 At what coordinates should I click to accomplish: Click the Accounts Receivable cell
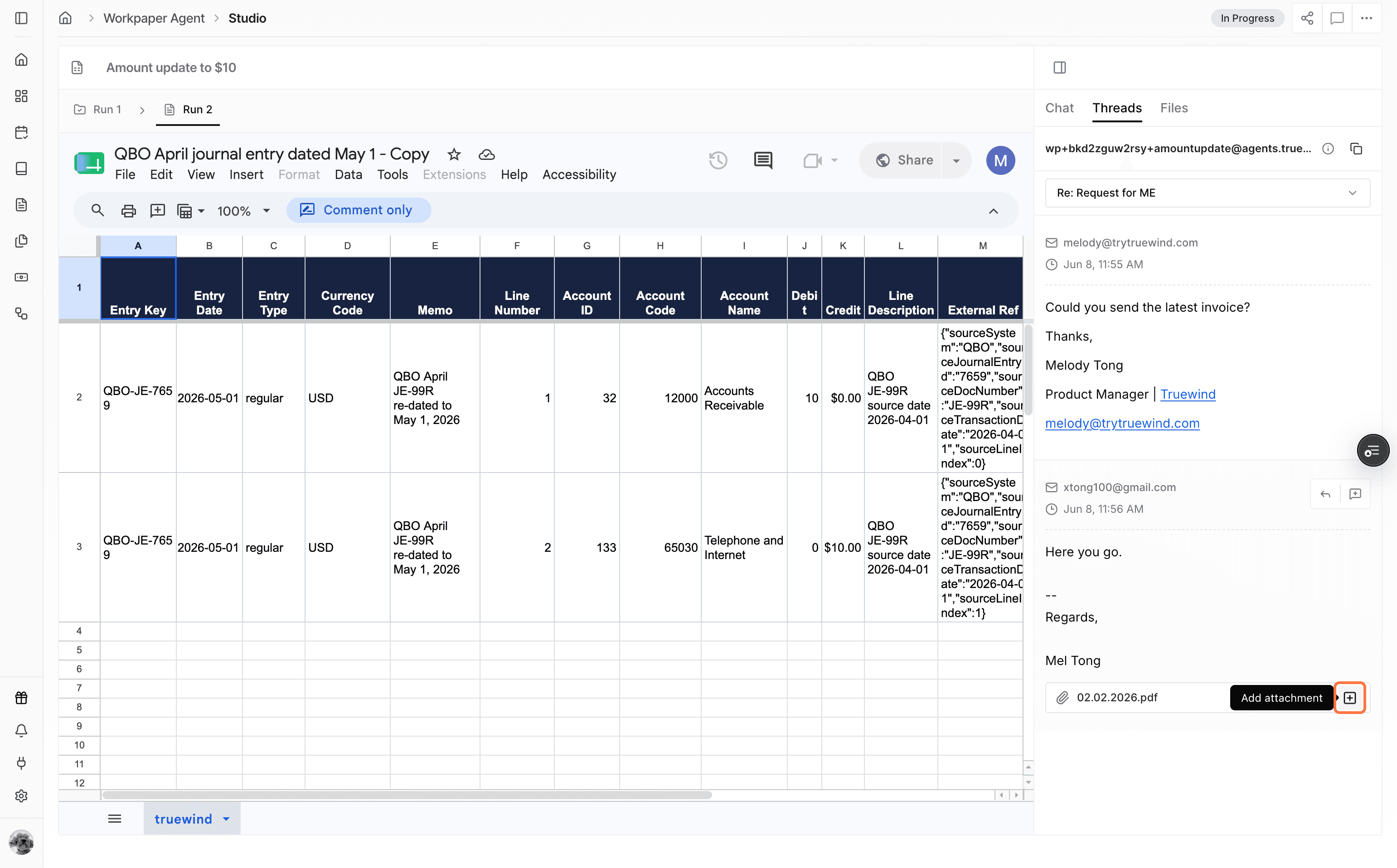744,398
